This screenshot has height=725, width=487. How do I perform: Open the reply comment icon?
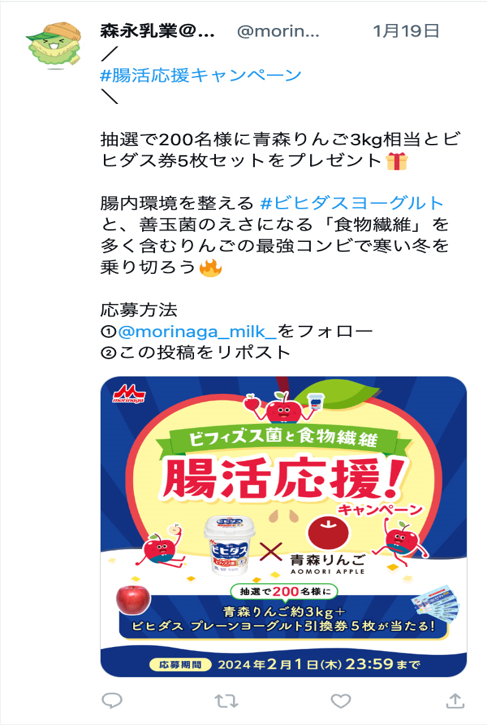pyautogui.click(x=111, y=700)
